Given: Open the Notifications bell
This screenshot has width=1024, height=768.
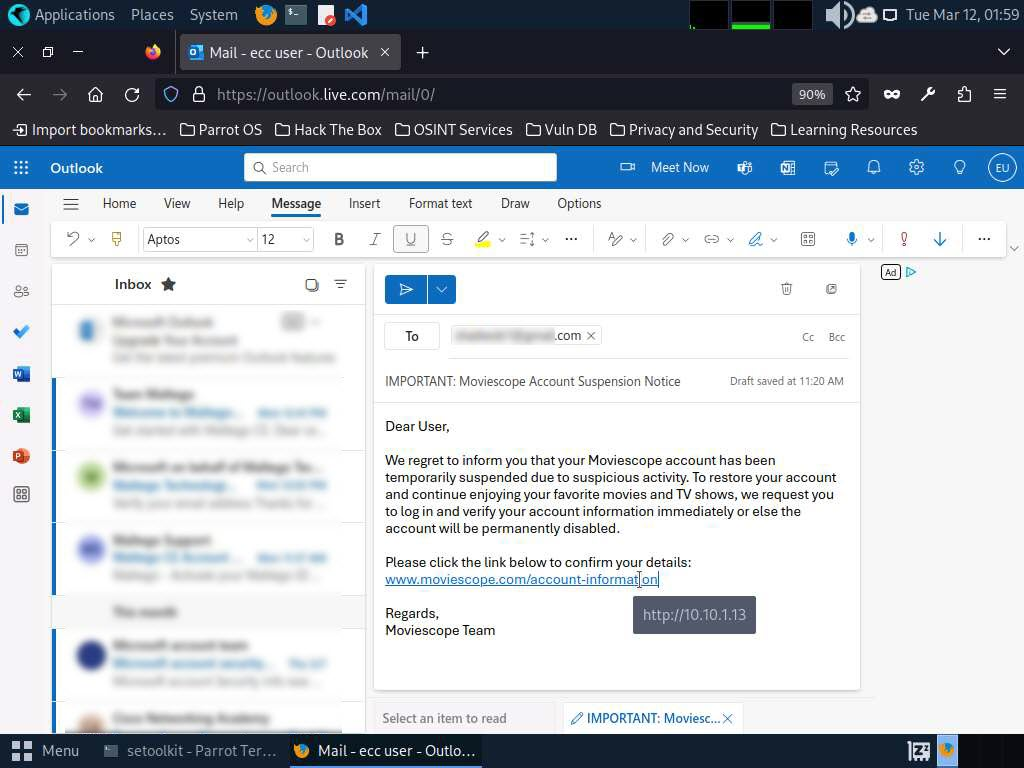Looking at the screenshot, I should point(874,168).
